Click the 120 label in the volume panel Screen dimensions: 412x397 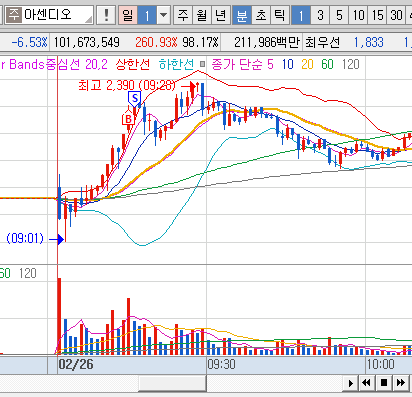pos(28,273)
